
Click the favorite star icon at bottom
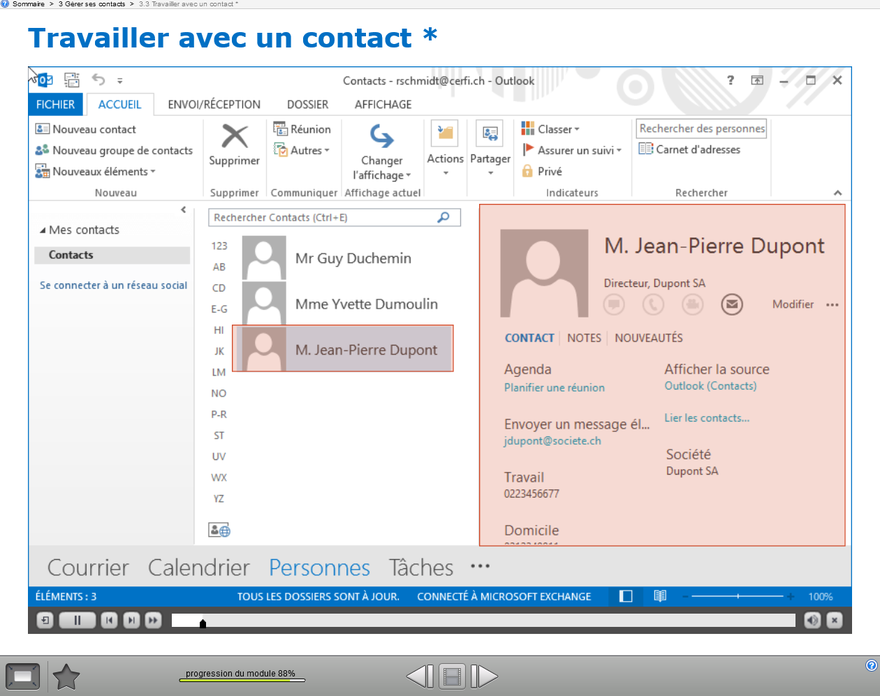[x=66, y=677]
